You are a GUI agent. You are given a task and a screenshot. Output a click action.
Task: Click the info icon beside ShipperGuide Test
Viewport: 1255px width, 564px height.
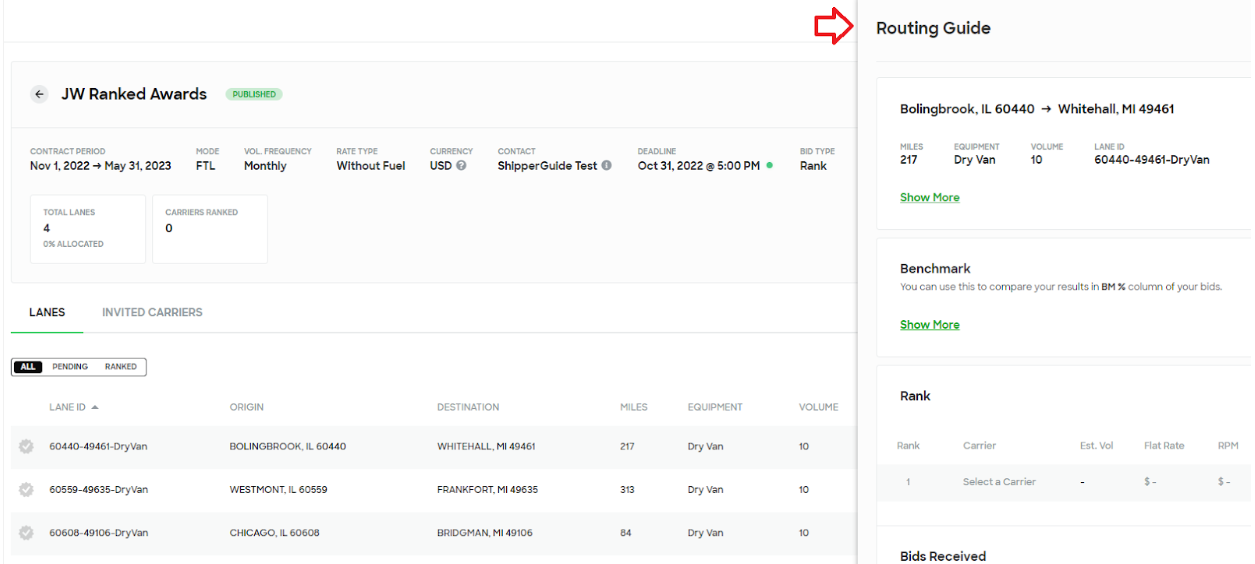click(606, 166)
